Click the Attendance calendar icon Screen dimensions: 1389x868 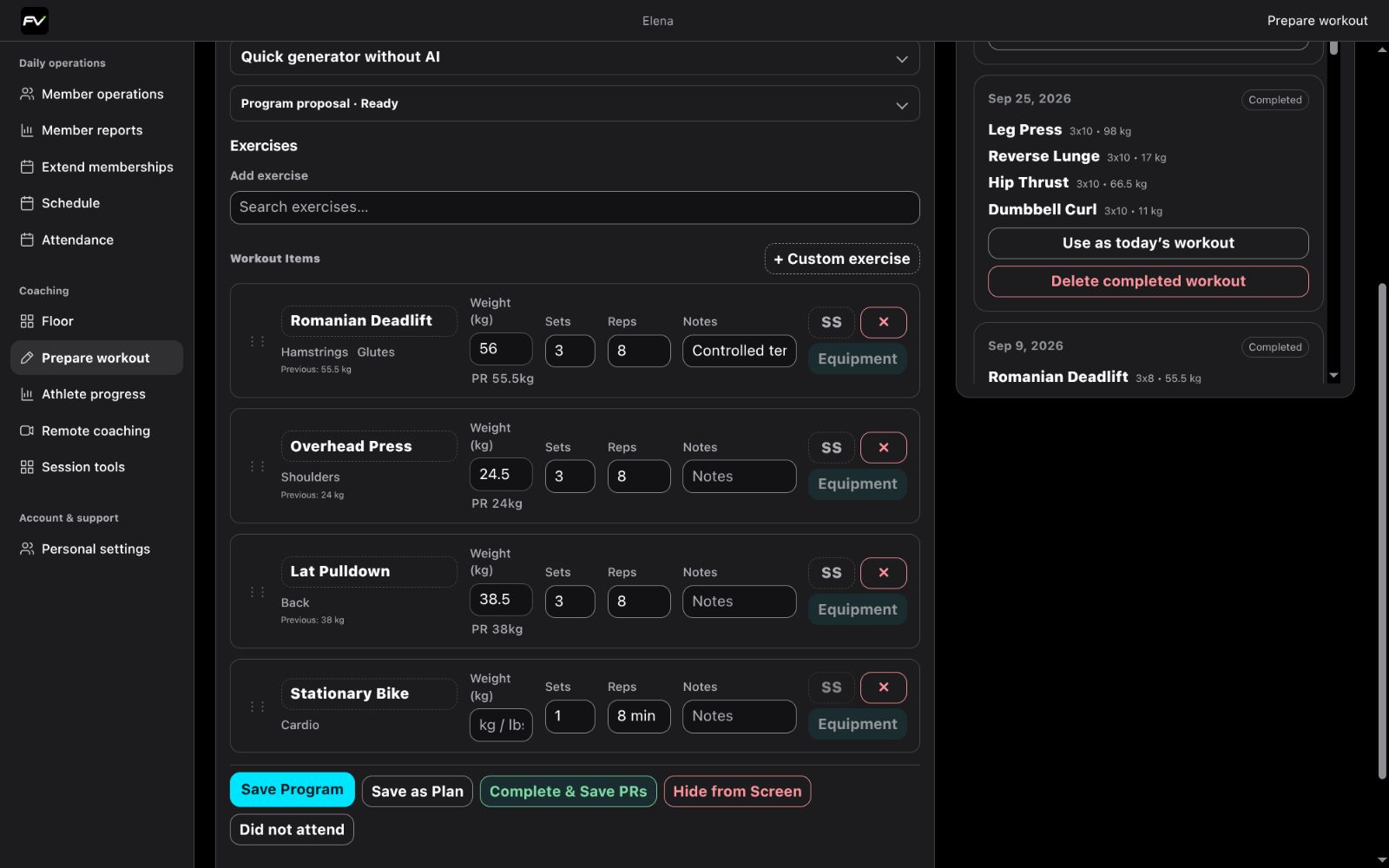click(27, 240)
